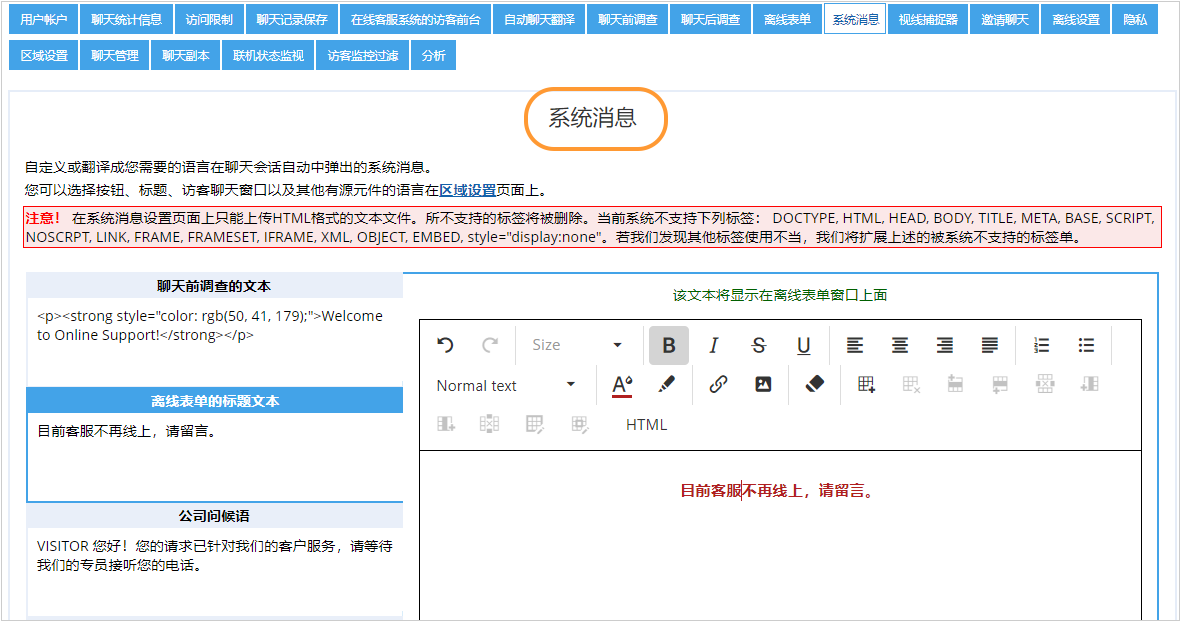Justify text alignment
The width and height of the screenshot is (1181, 622).
tap(990, 346)
